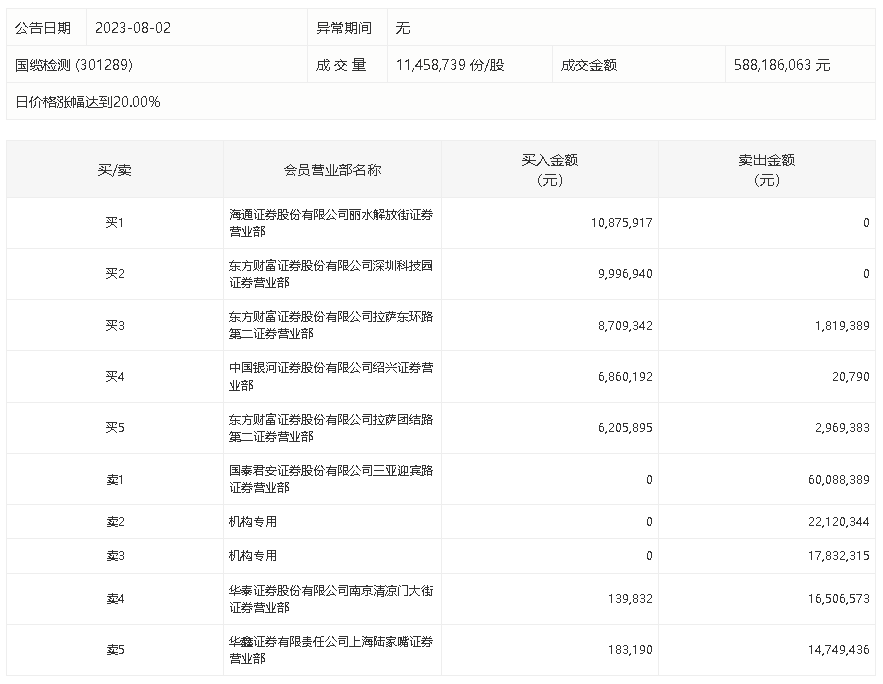Select the 卖2 row label

coord(114,522)
